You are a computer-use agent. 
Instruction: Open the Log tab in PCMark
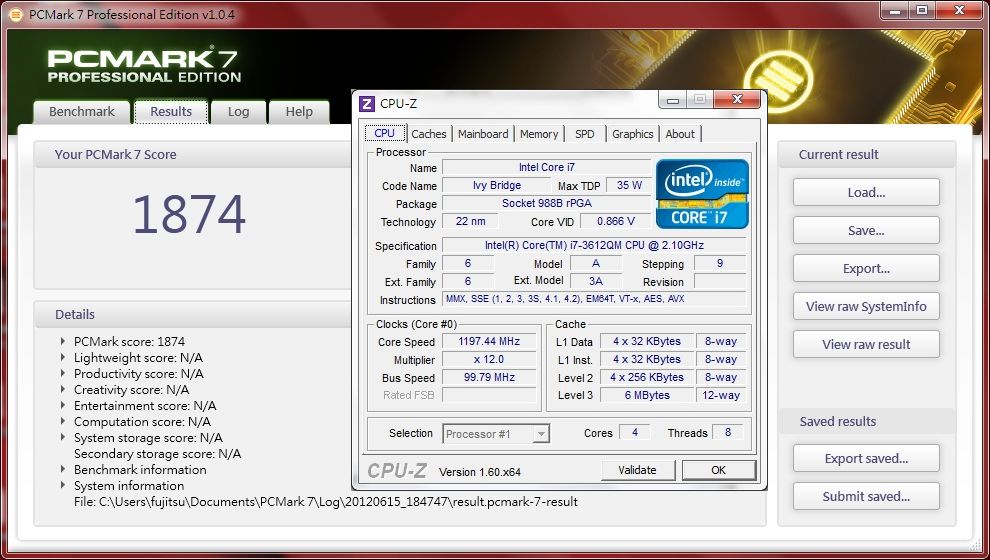pos(238,112)
